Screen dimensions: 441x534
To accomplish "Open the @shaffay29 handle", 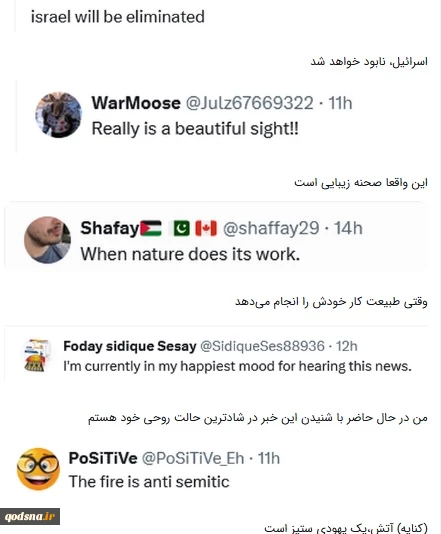I will coord(271,229).
